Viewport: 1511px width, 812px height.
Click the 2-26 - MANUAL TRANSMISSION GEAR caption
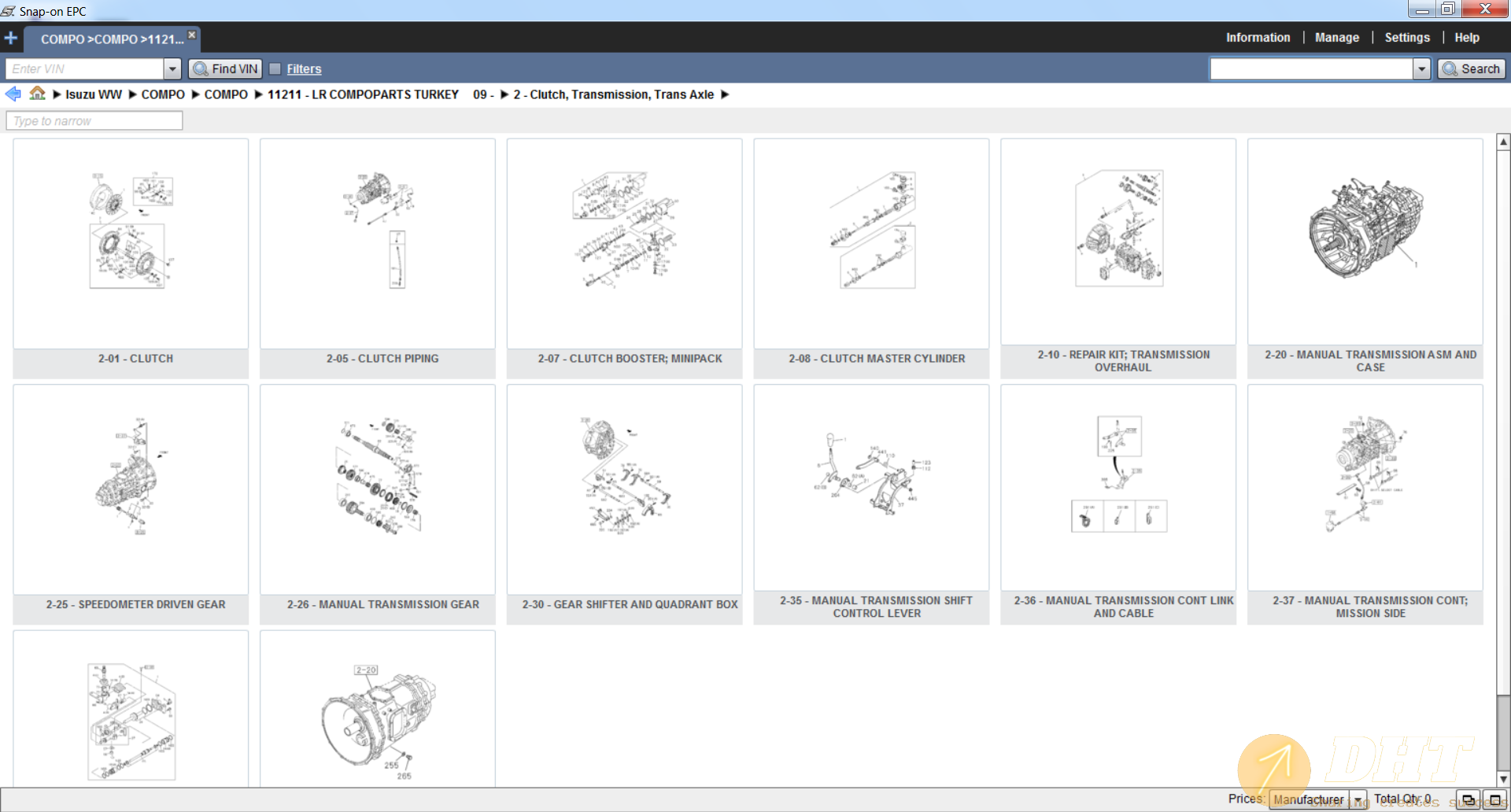pos(382,604)
